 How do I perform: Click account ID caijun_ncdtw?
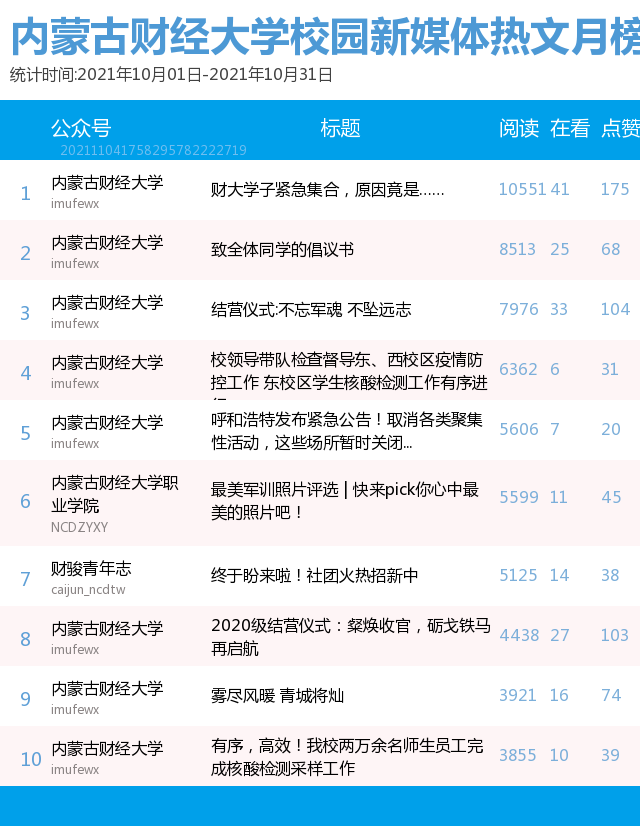(88, 589)
